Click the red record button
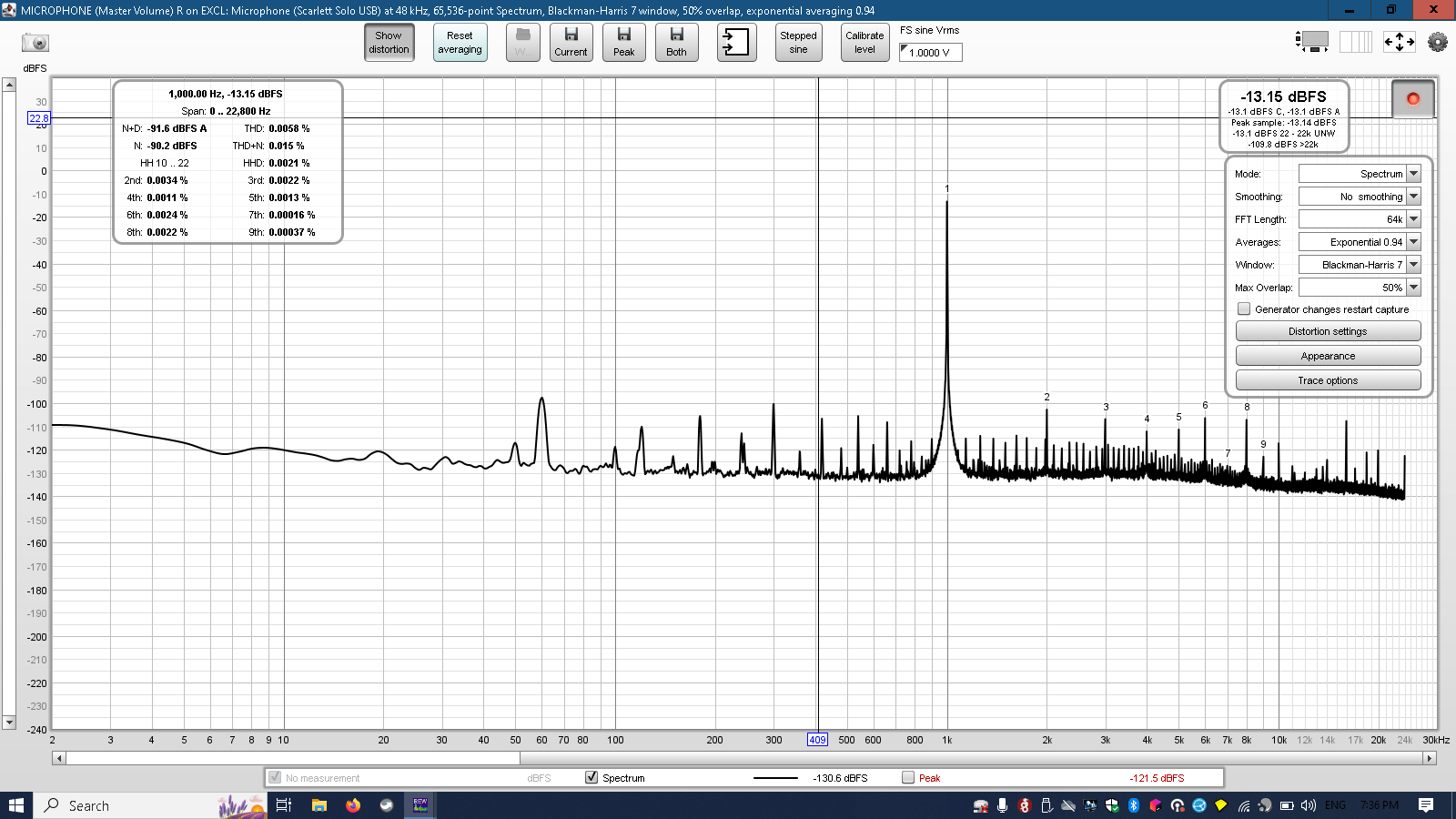Image resolution: width=1456 pixels, height=819 pixels. pos(1412,98)
